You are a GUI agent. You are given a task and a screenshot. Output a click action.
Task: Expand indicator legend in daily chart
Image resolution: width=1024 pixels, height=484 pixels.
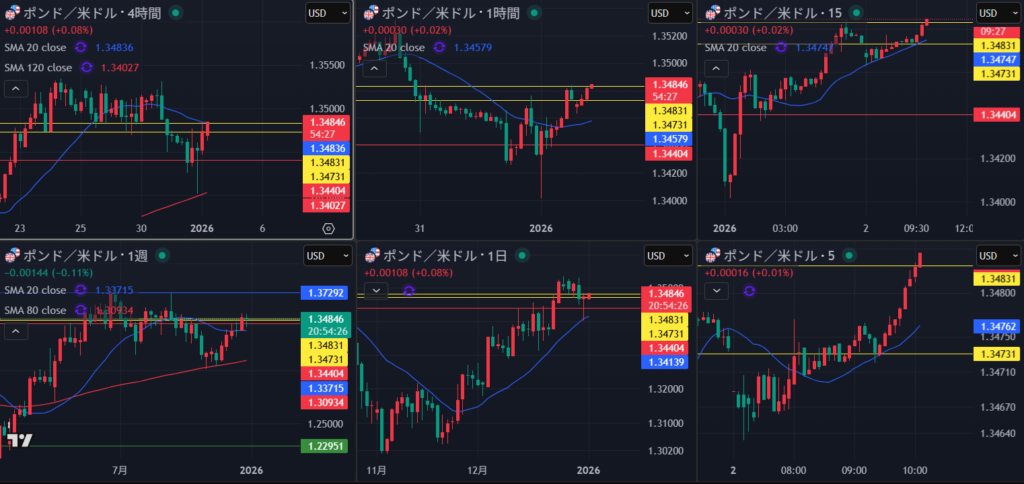pyautogui.click(x=375, y=291)
